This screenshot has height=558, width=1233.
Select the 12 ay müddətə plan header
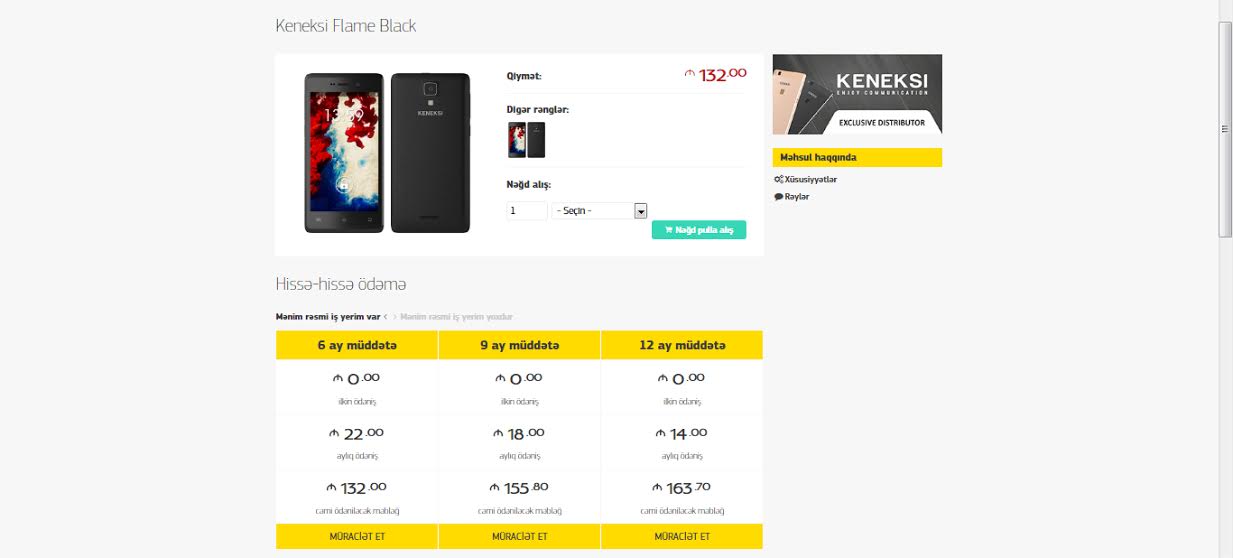pyautogui.click(x=682, y=345)
